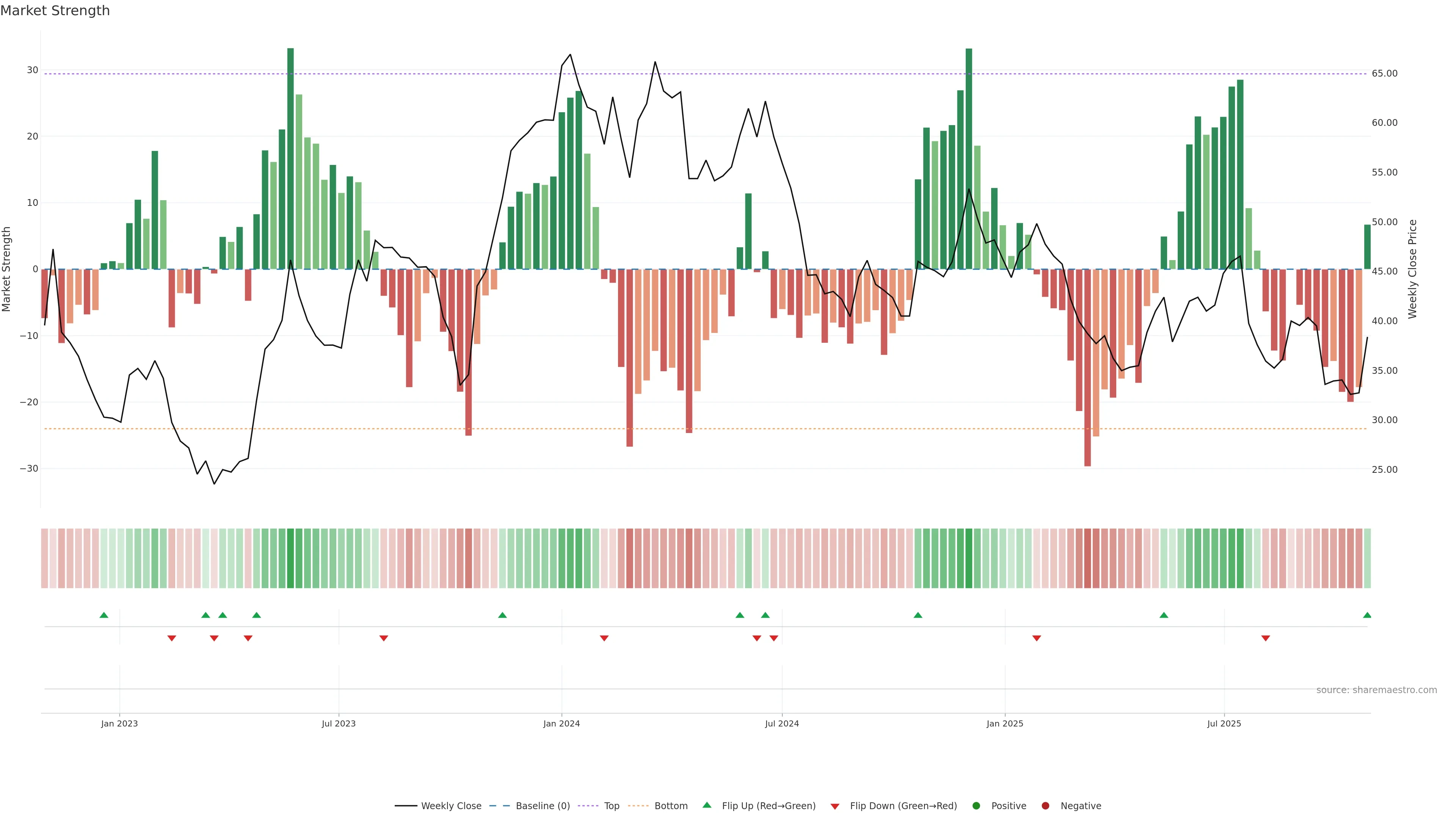Open the source: sharemaestro.com link
Viewport: 1456px width, 819px height.
click(1376, 690)
